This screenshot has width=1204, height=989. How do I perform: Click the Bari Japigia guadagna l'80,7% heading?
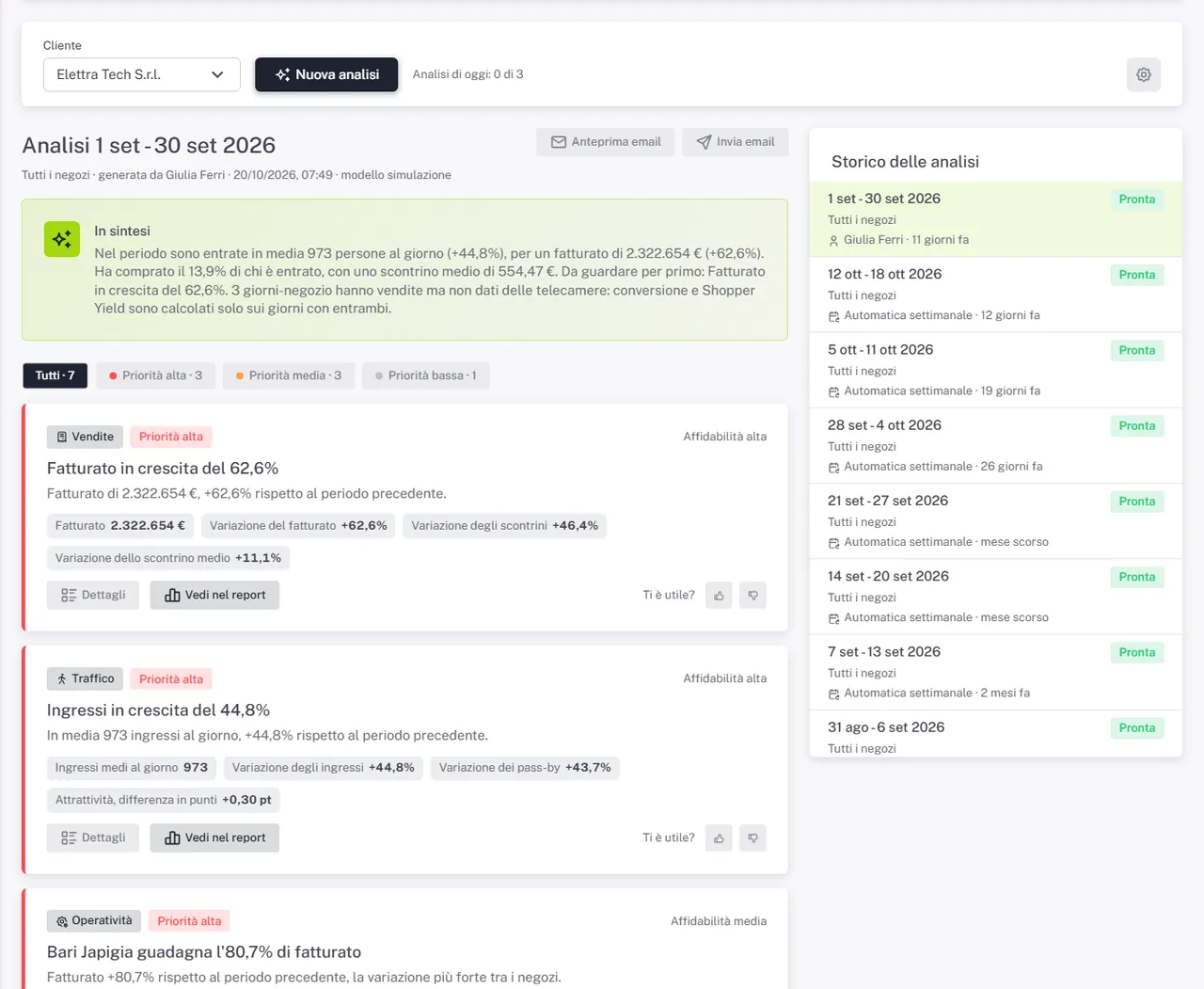204,952
